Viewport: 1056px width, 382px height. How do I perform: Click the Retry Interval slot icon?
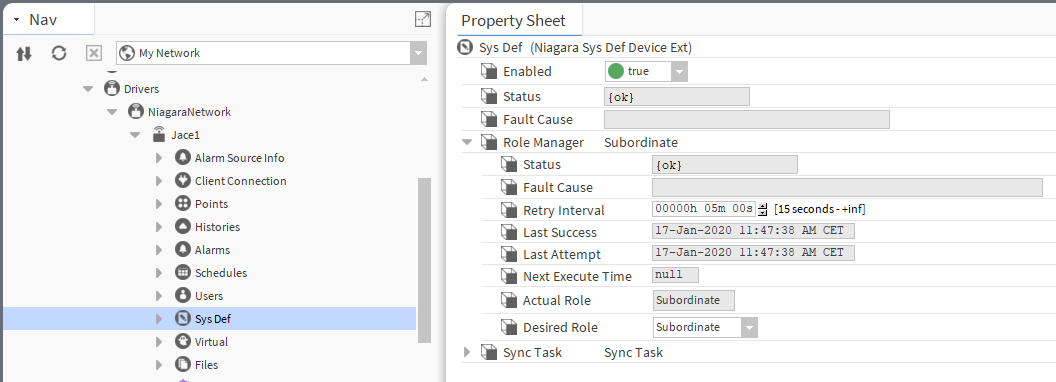(509, 210)
